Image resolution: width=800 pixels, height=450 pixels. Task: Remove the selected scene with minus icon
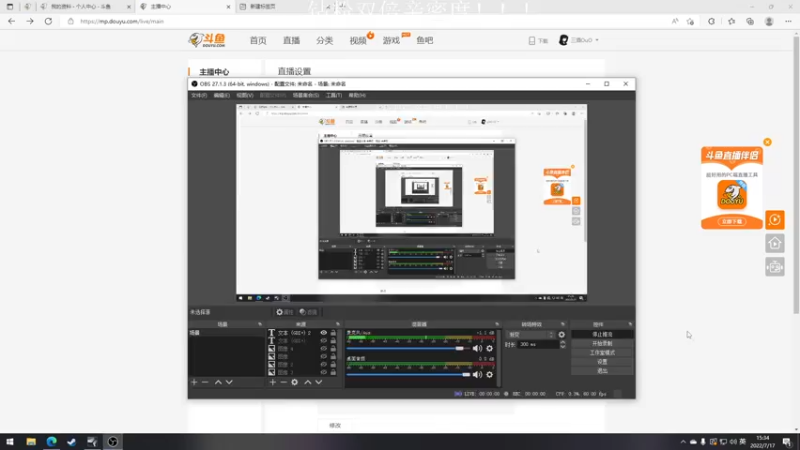(x=205, y=382)
